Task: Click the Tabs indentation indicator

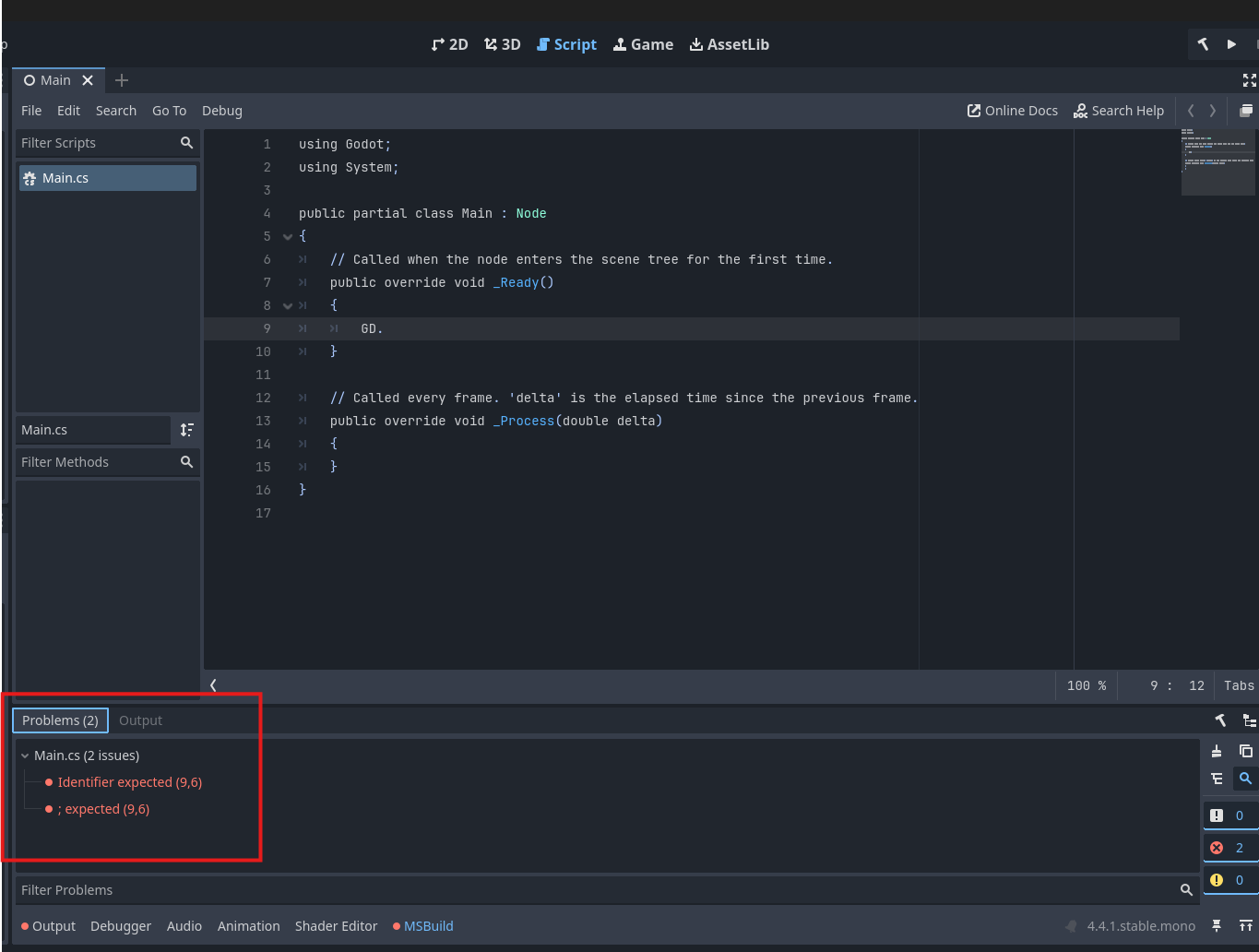Action: [x=1239, y=685]
